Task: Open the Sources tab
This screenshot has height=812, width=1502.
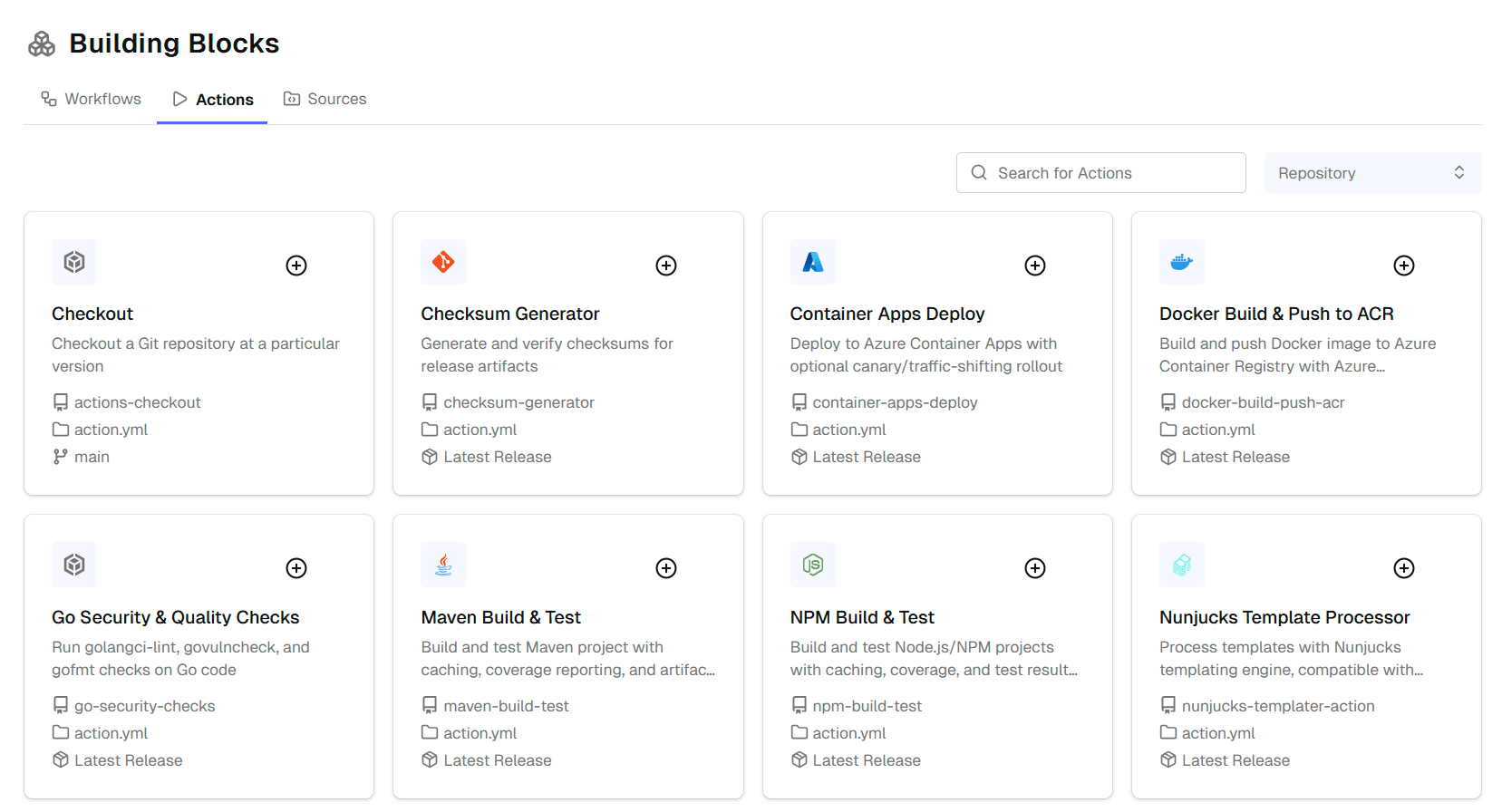Action: (325, 99)
